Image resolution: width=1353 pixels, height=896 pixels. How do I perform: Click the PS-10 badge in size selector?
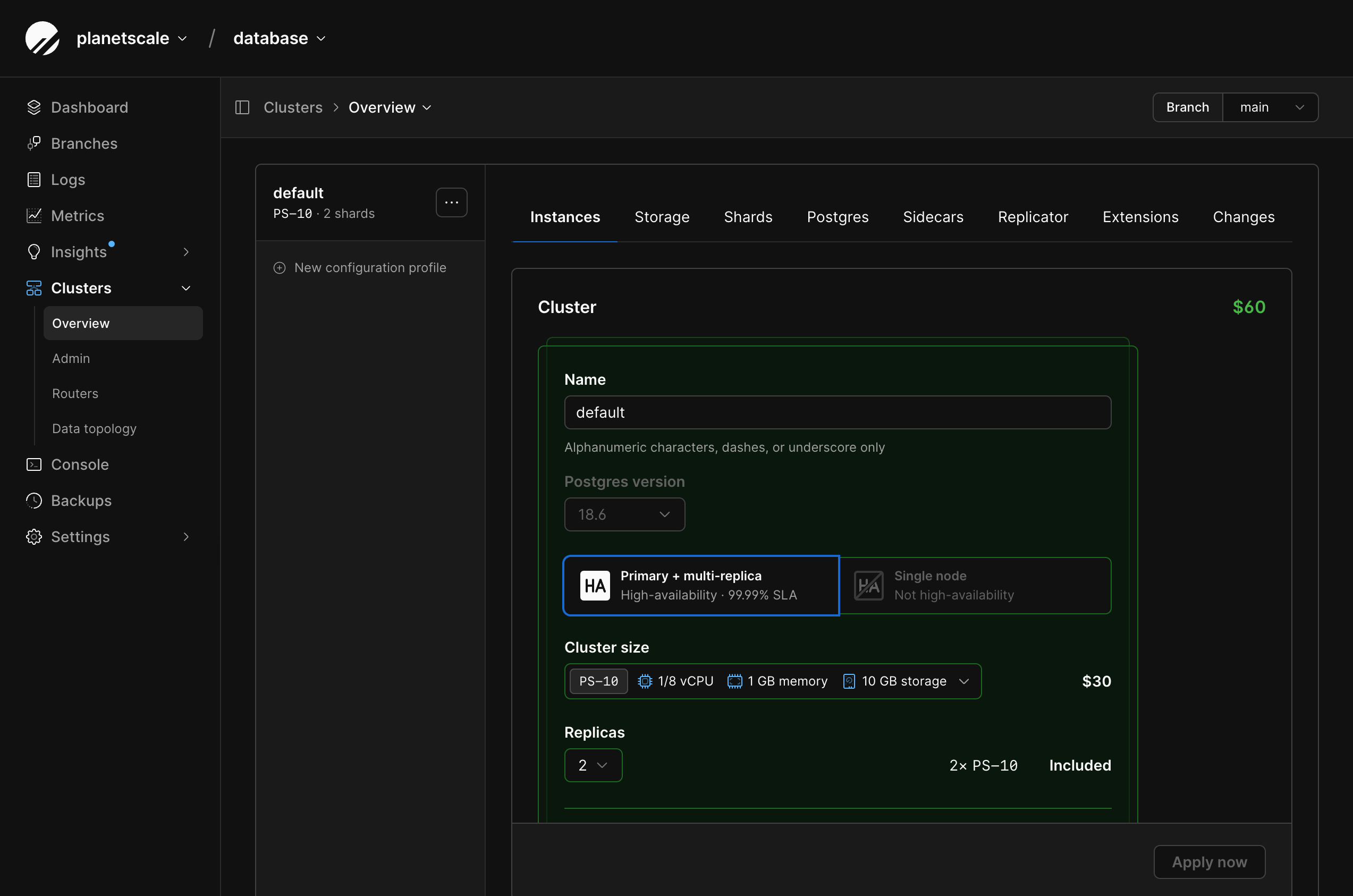click(x=598, y=681)
